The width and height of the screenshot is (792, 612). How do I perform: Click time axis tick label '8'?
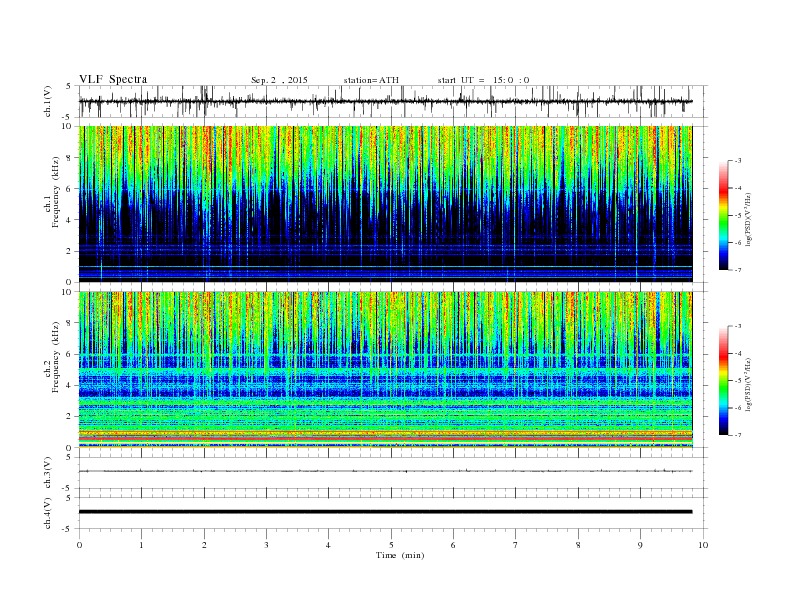coord(578,545)
